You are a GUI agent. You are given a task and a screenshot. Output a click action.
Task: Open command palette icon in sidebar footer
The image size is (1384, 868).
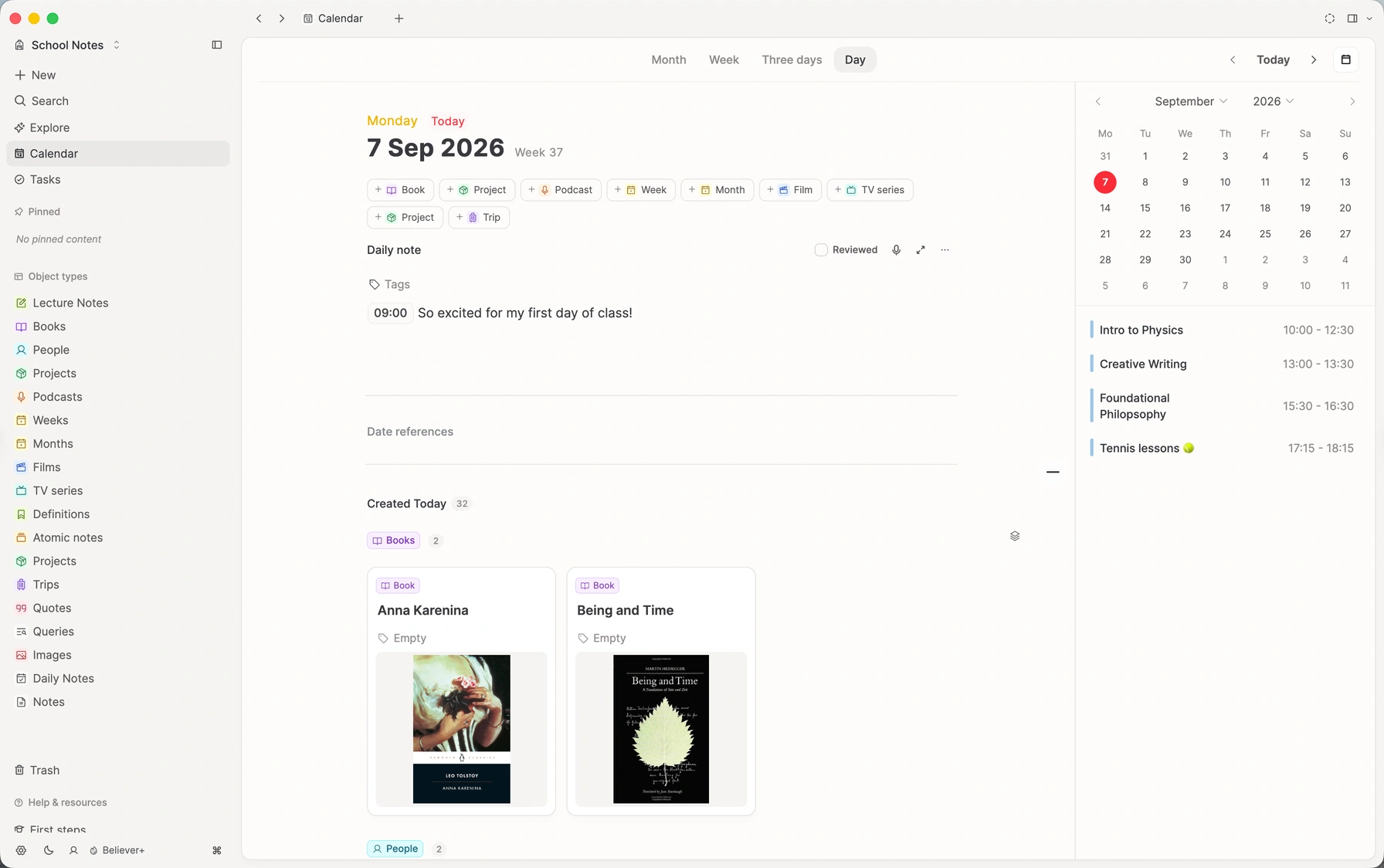pyautogui.click(x=217, y=850)
